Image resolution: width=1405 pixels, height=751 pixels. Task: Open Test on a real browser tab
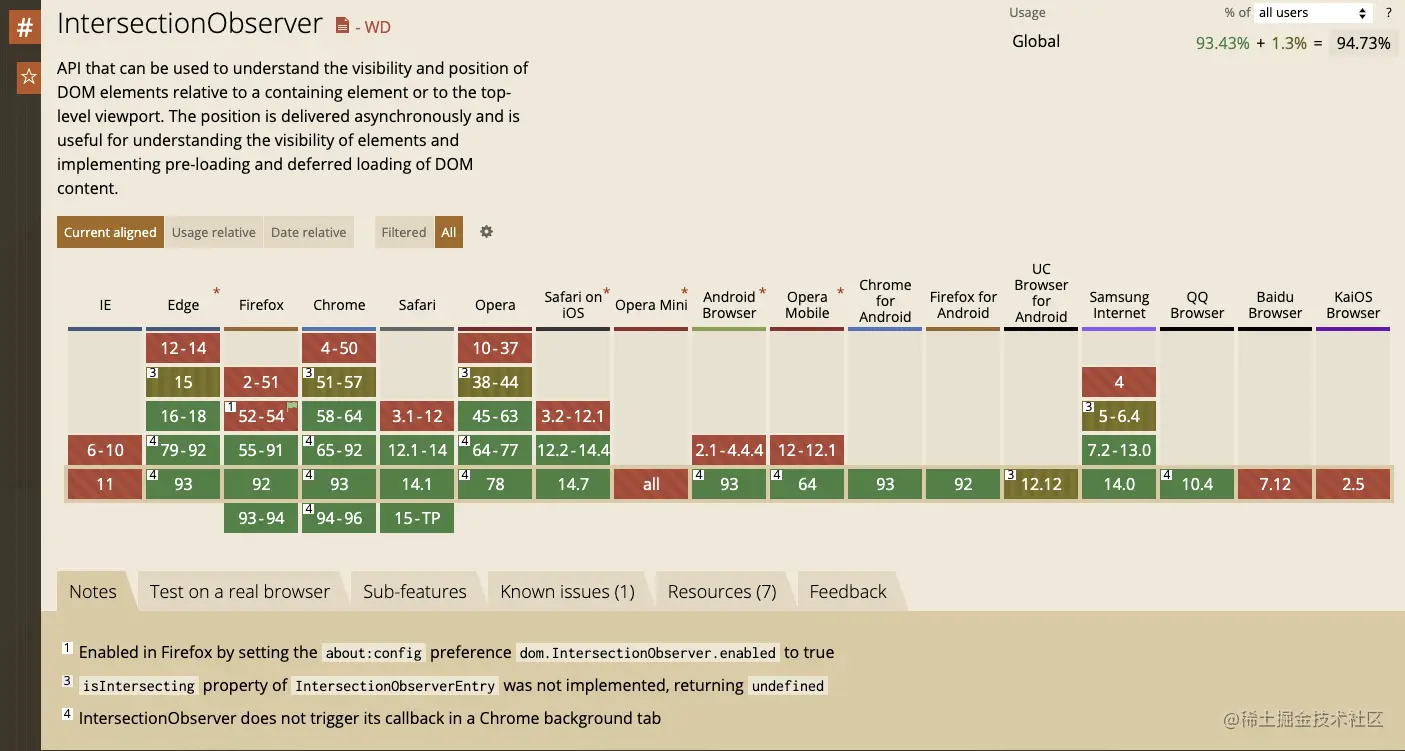pyautogui.click(x=240, y=591)
